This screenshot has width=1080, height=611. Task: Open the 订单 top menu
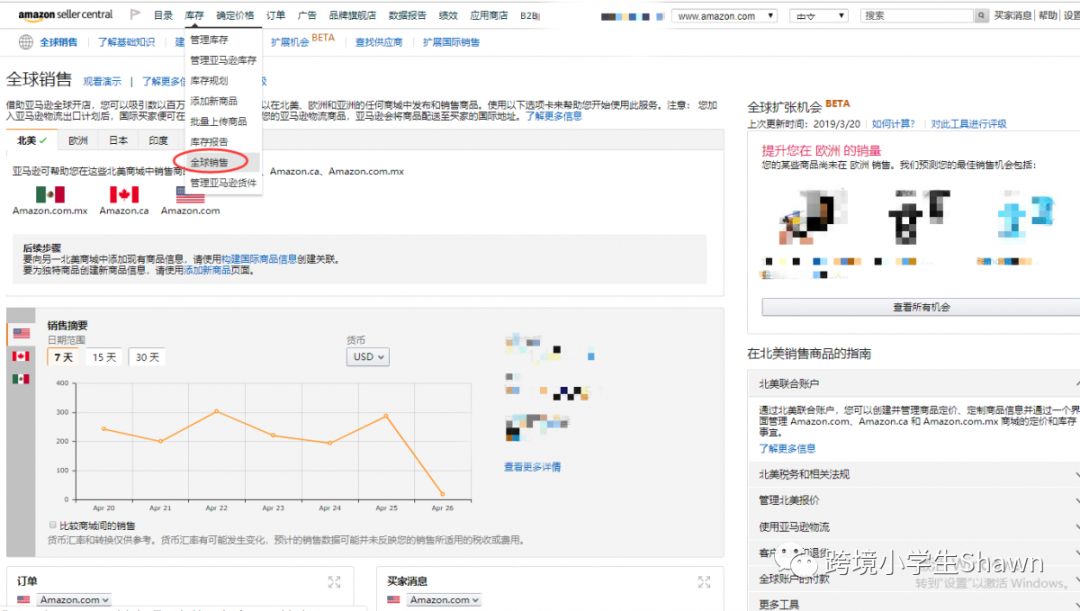[x=276, y=15]
